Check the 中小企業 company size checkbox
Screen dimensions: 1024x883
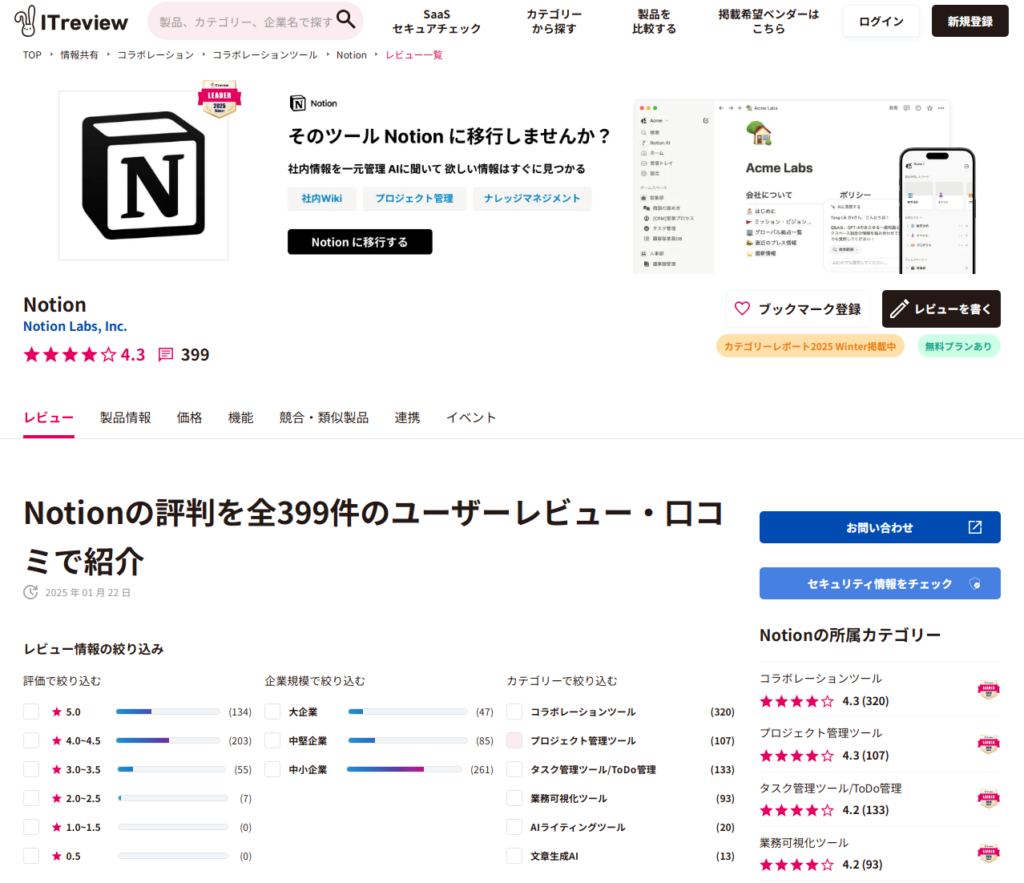[273, 769]
